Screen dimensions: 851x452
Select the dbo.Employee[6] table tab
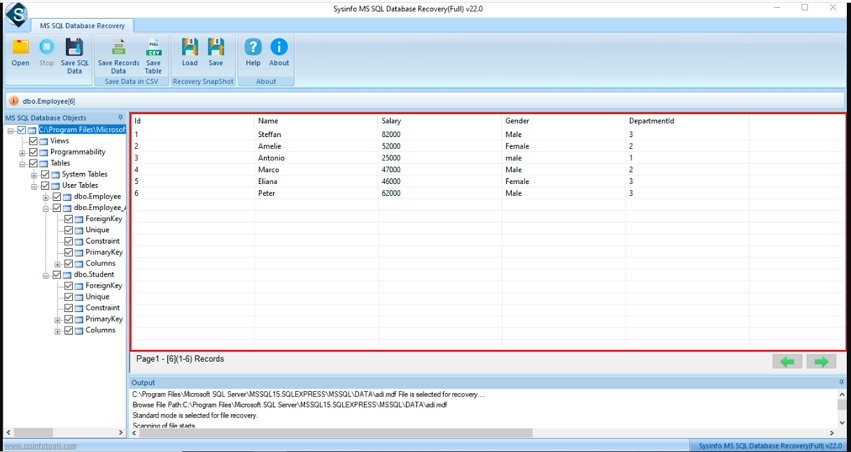(49, 101)
